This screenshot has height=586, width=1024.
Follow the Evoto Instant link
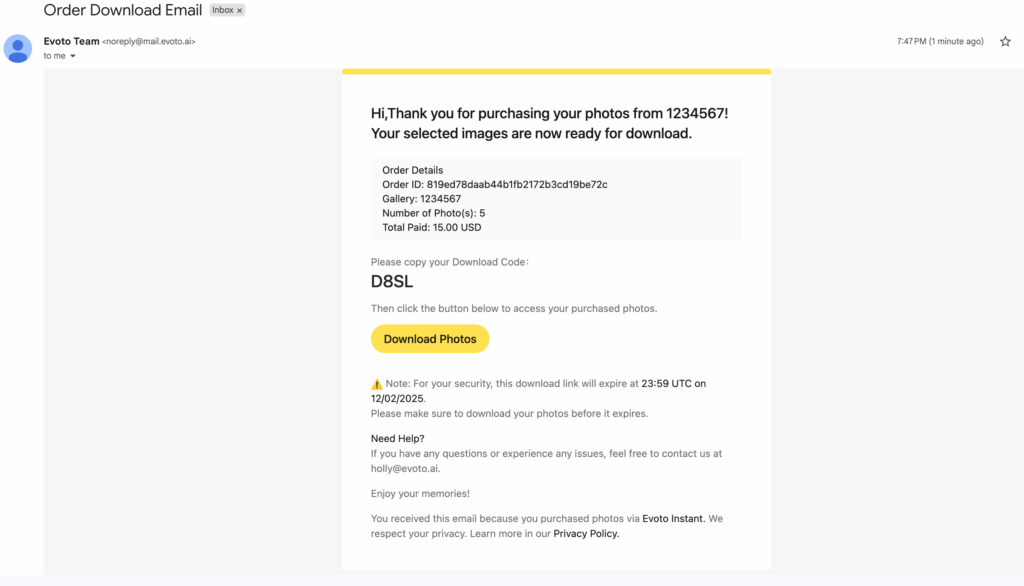click(x=673, y=519)
